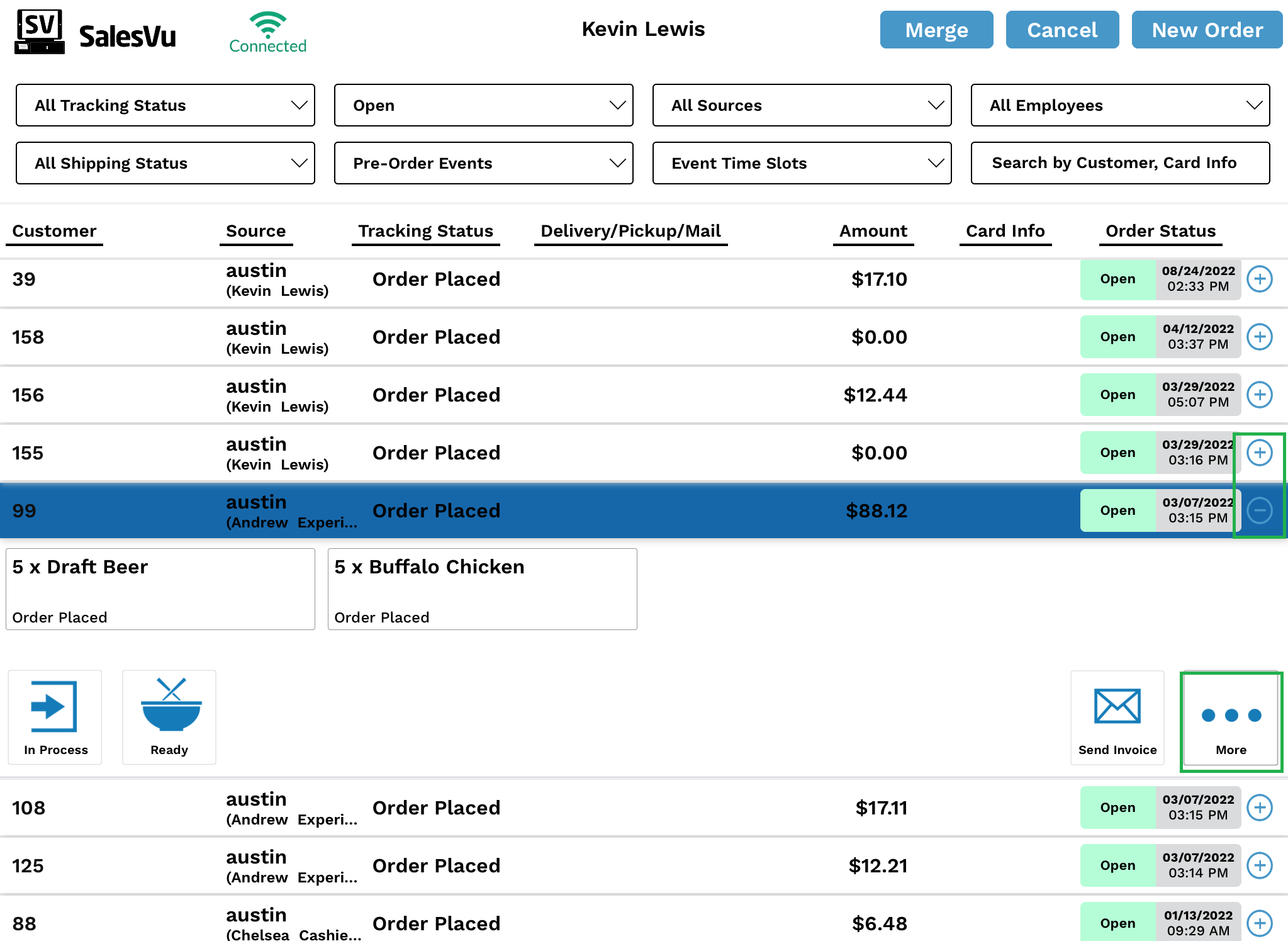Collapse order 99 with the minus icon
The width and height of the screenshot is (1288, 946).
click(x=1260, y=510)
